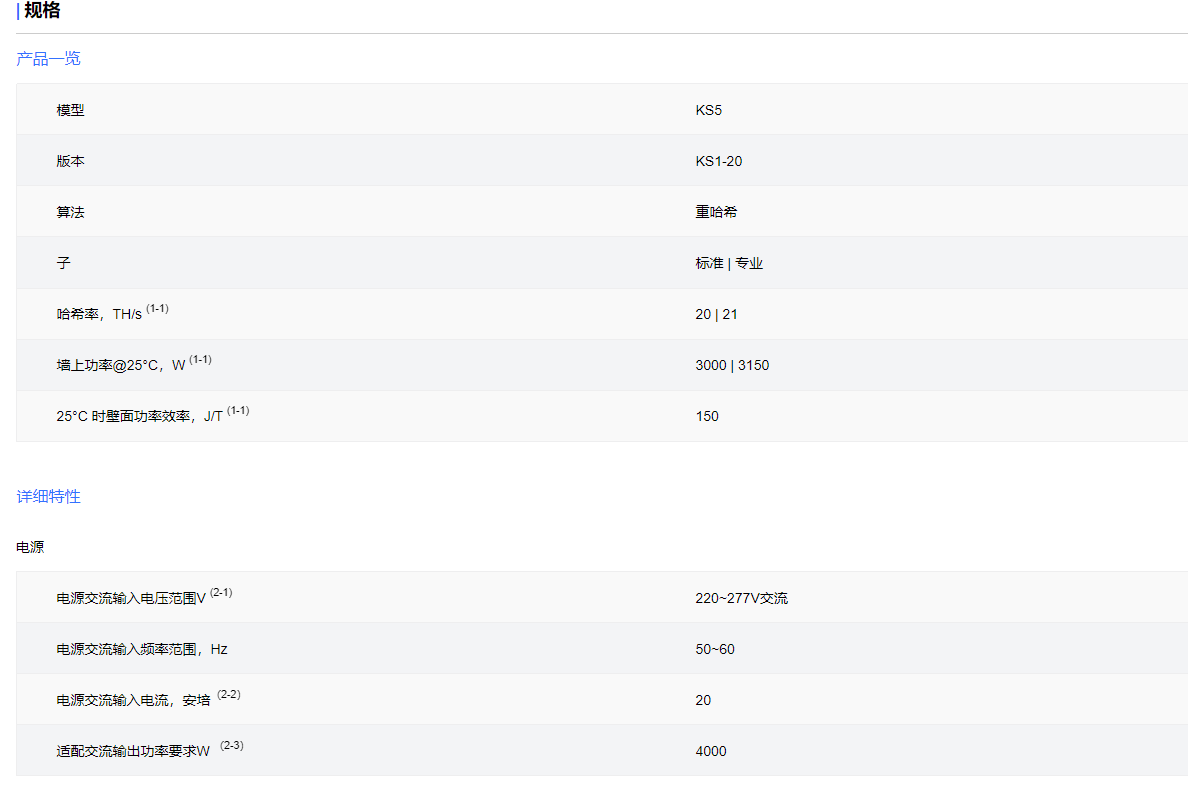Click the hash rate value 20 | 21
Image resolution: width=1188 pixels, height=789 pixels.
pos(716,314)
